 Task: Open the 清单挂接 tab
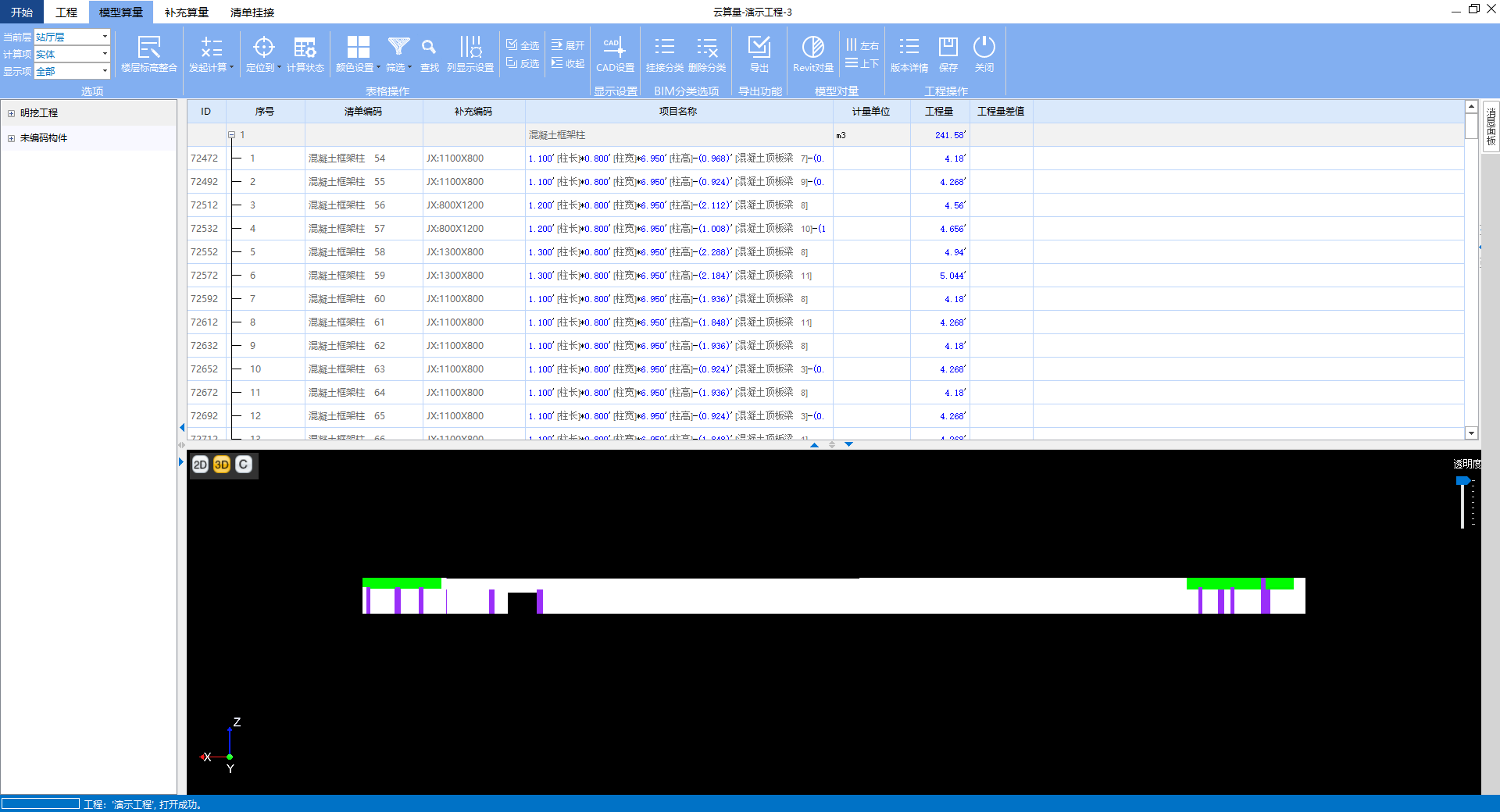[x=252, y=12]
